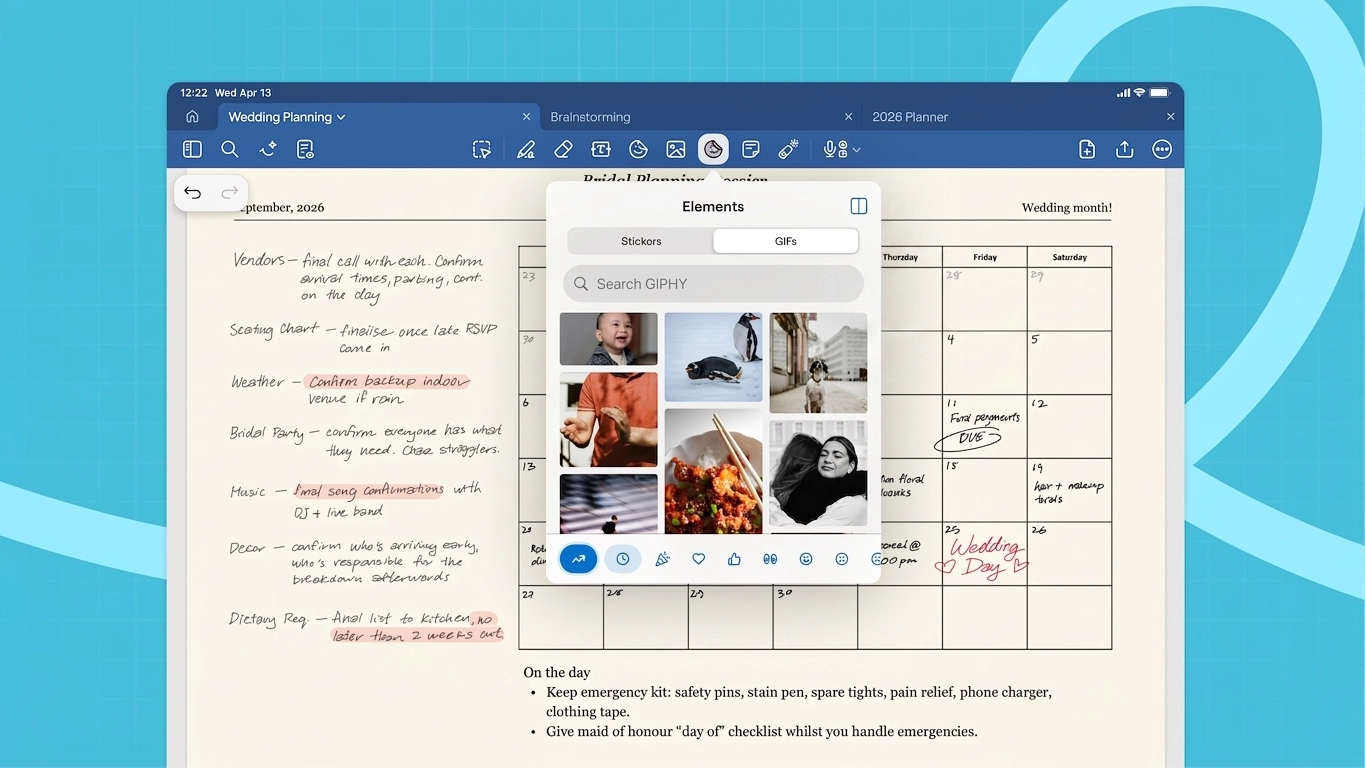
Task: Expand Elements panel with split-view icon
Action: coord(859,206)
